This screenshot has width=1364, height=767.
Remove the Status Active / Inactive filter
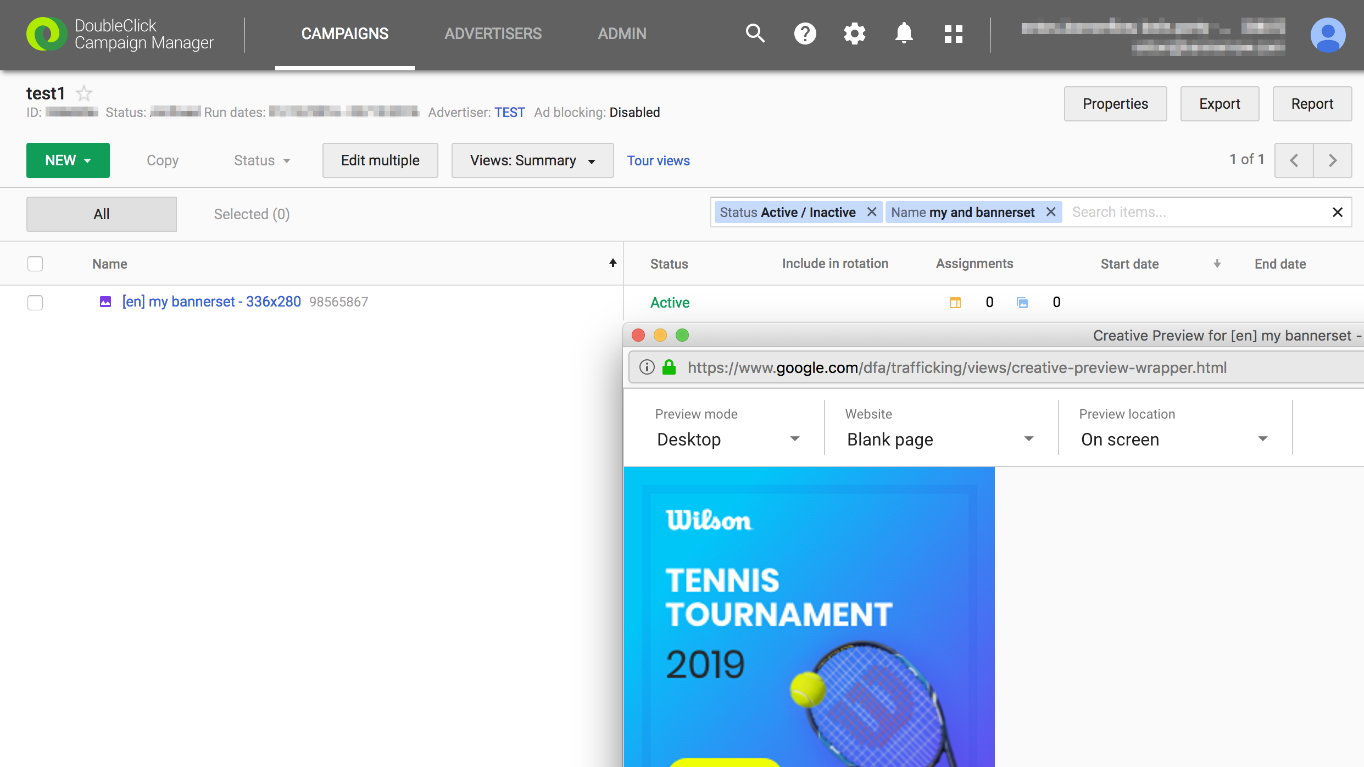click(x=872, y=212)
